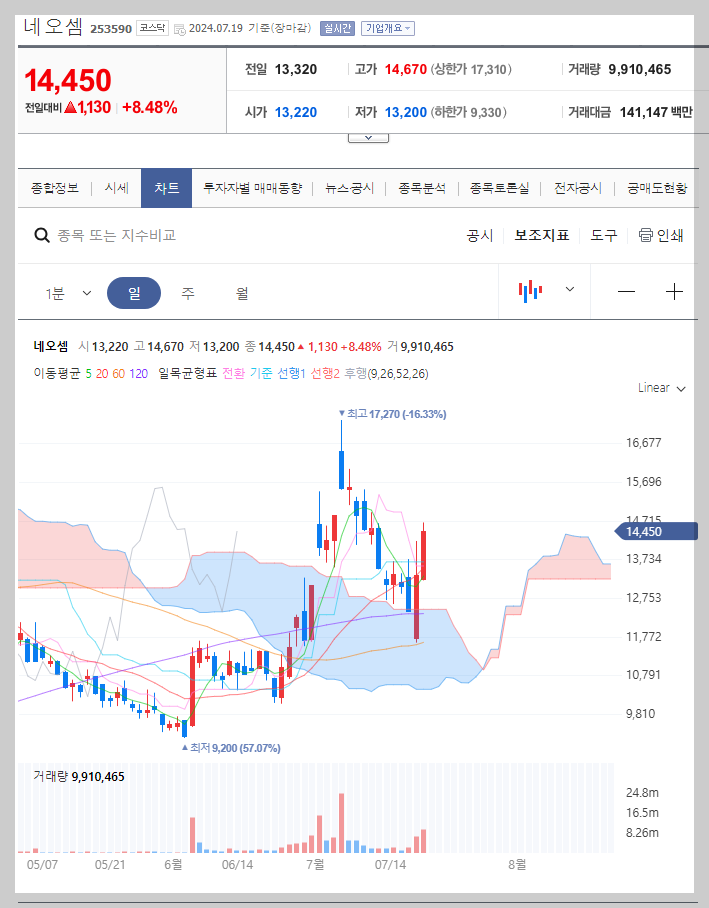Collapse the price summary with the chevron arrow
709x908 pixels.
pyautogui.click(x=368, y=137)
